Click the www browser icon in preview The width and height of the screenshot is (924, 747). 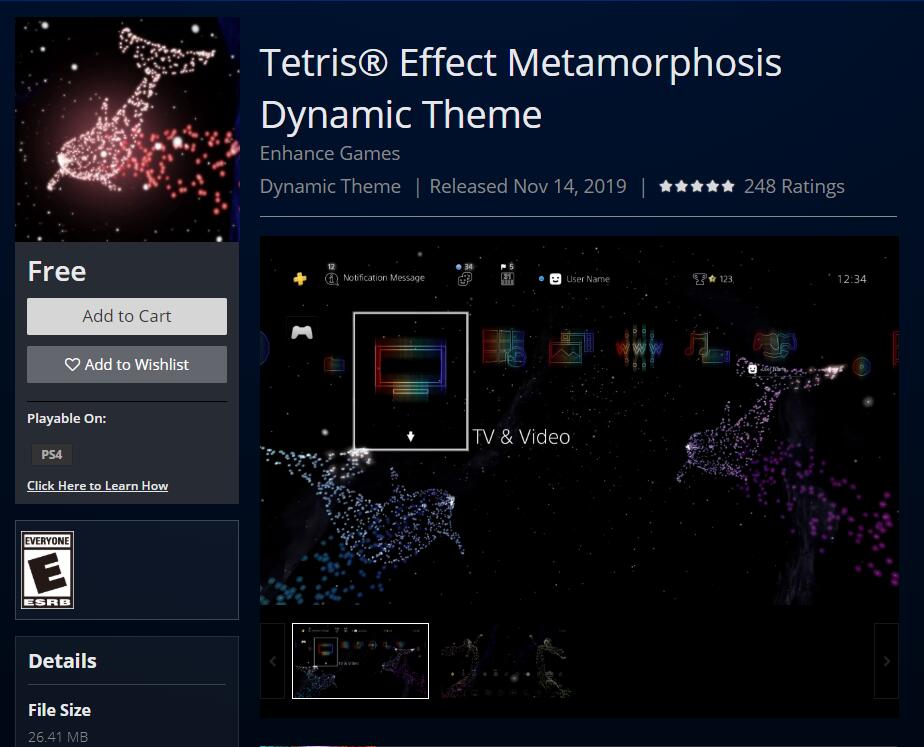(x=640, y=347)
